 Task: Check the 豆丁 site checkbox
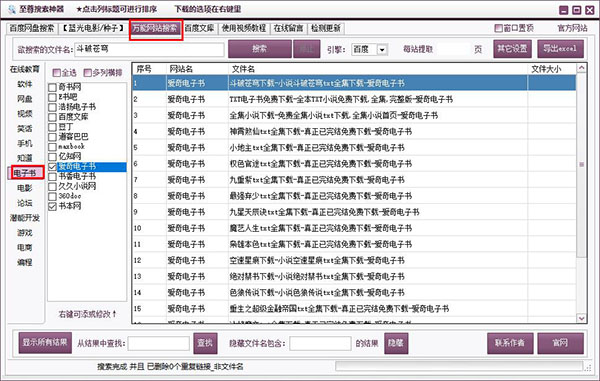[52, 127]
